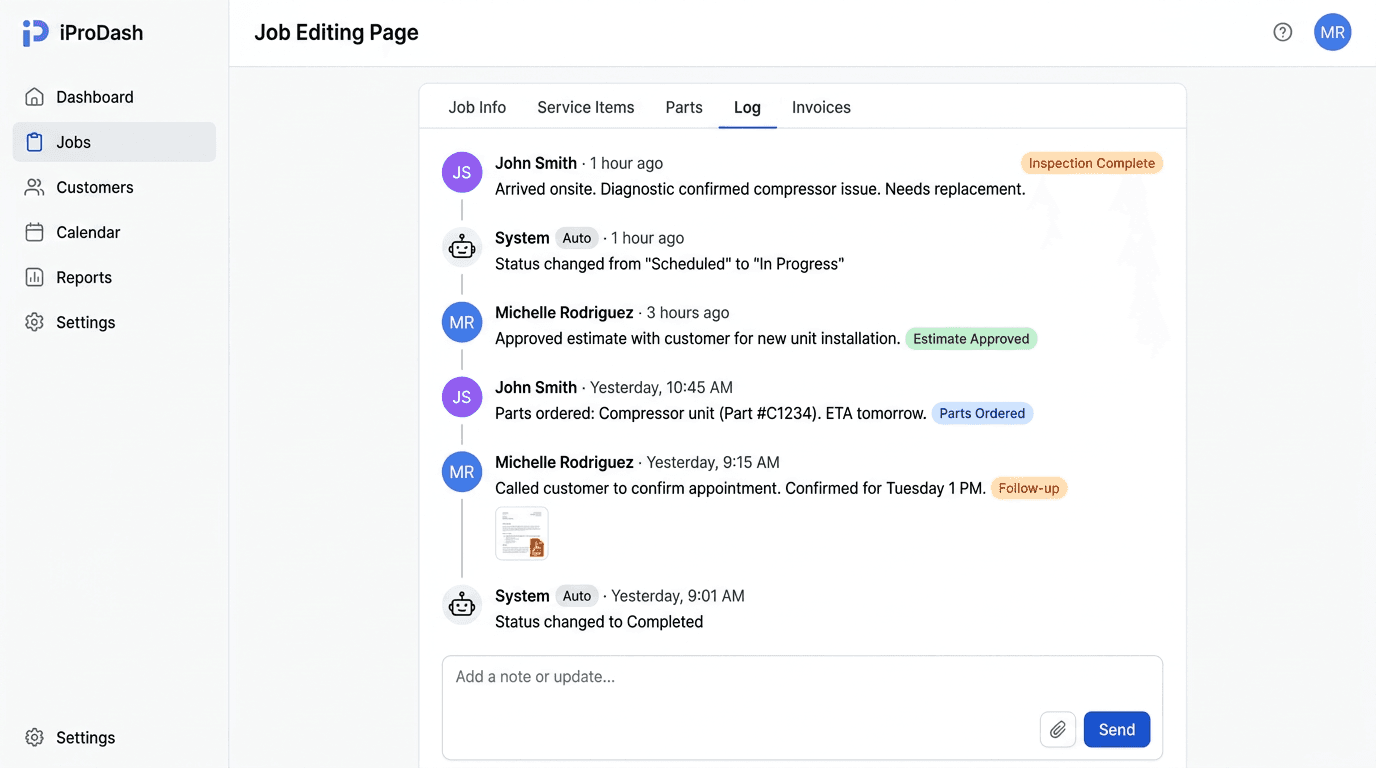Click the help question mark icon

1282,31
